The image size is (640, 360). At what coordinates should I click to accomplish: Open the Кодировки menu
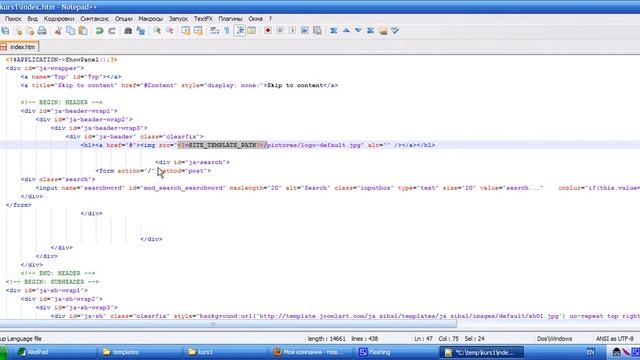59,19
